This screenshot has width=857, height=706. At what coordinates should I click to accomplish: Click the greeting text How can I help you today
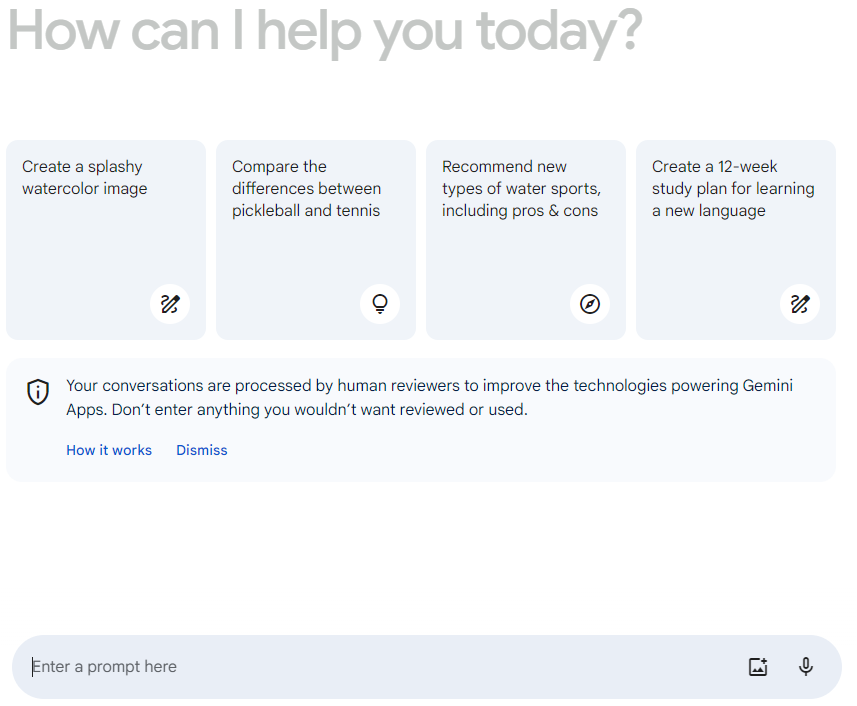click(325, 32)
